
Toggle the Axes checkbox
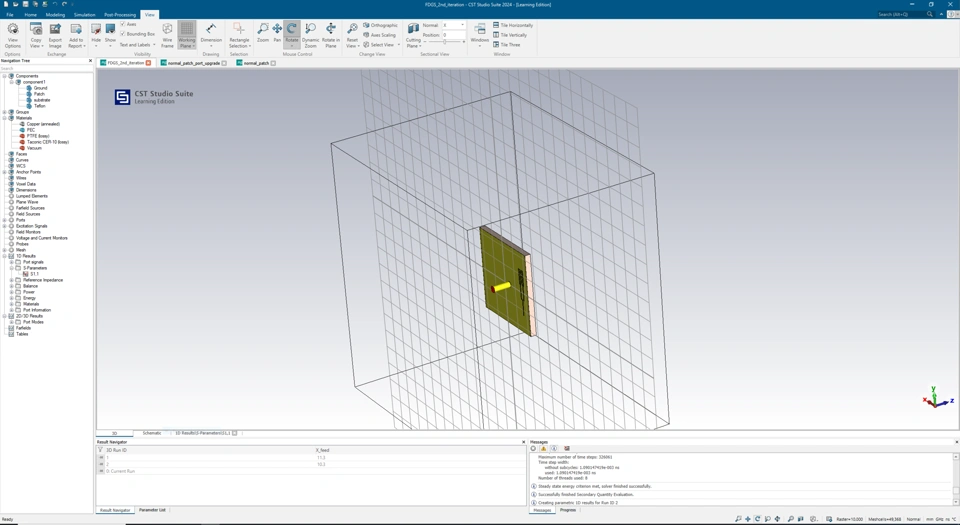click(x=122, y=24)
